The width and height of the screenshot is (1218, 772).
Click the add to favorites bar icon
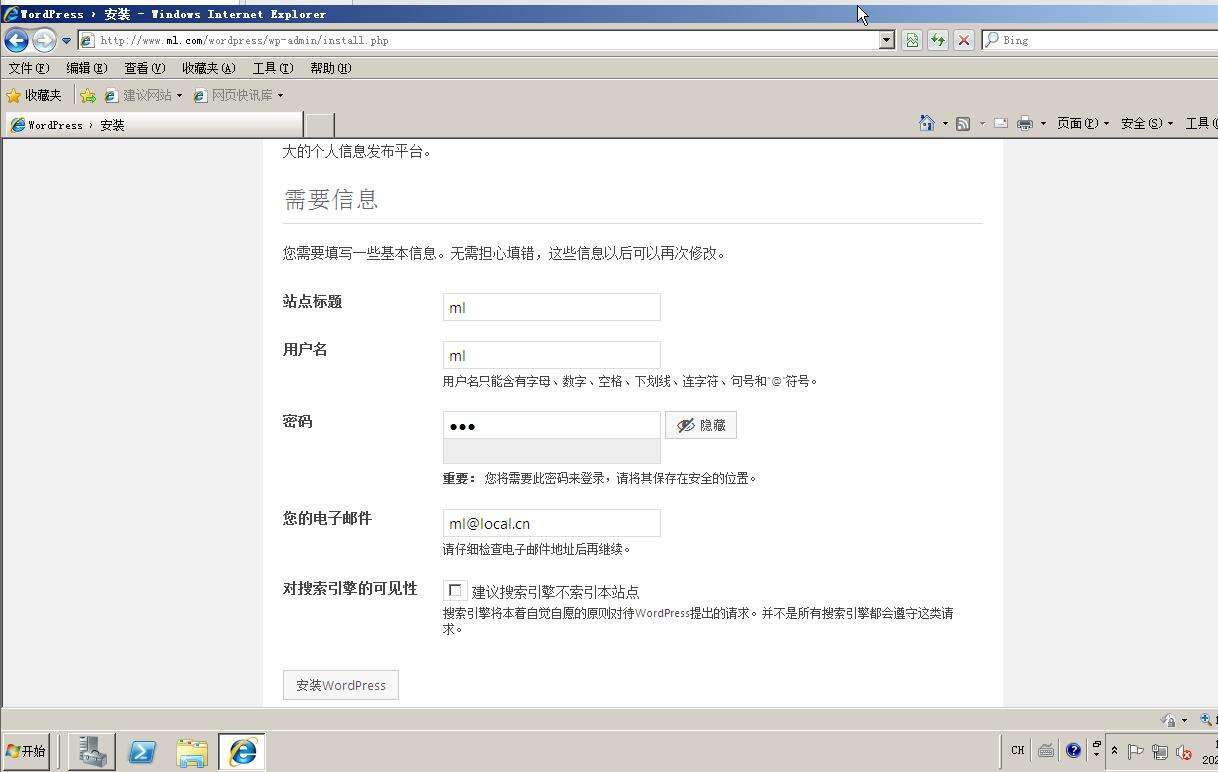coord(88,95)
